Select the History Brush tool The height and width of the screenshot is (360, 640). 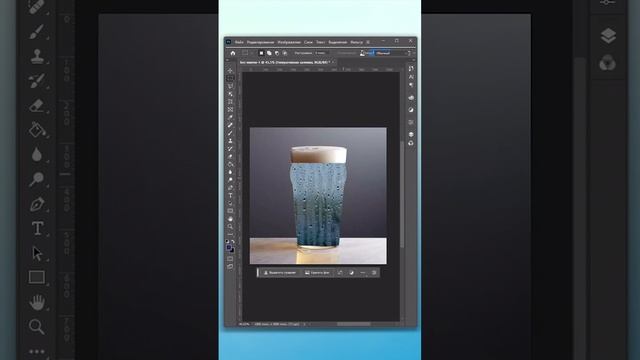tap(230, 149)
